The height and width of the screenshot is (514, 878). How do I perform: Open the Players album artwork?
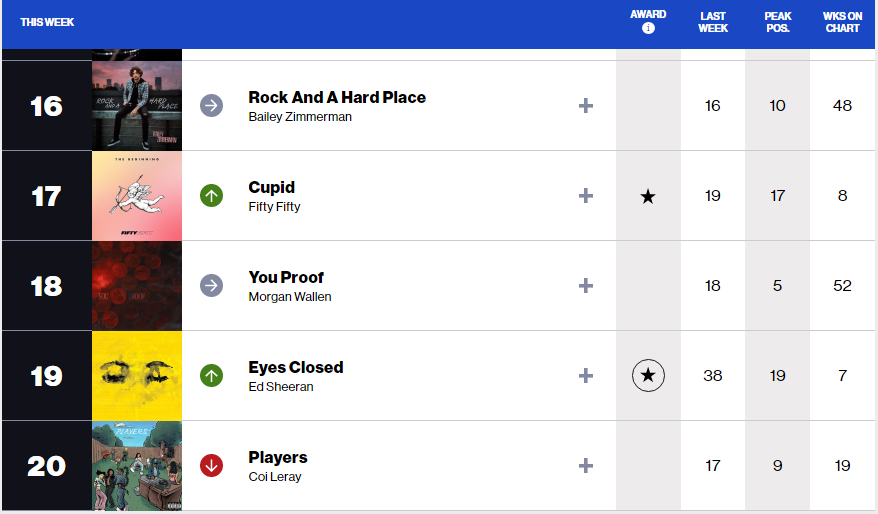pyautogui.click(x=137, y=466)
